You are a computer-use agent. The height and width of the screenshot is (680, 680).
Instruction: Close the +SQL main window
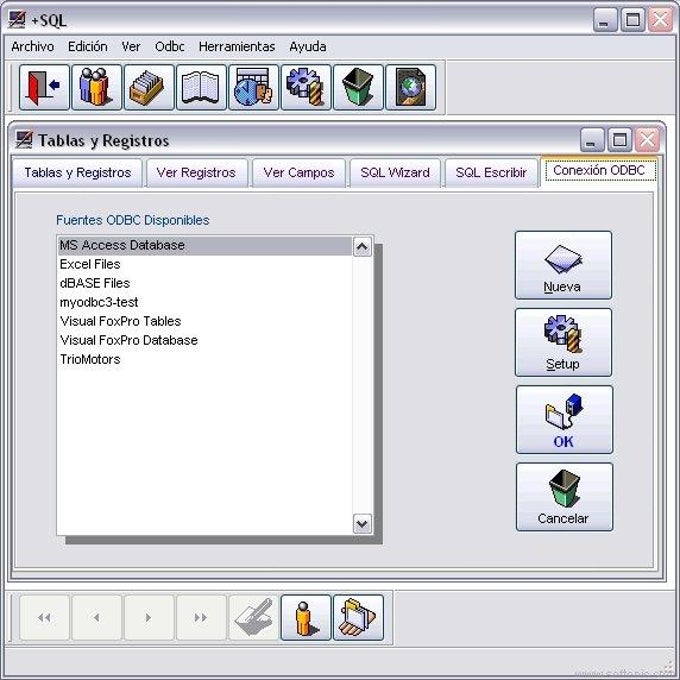coord(660,20)
